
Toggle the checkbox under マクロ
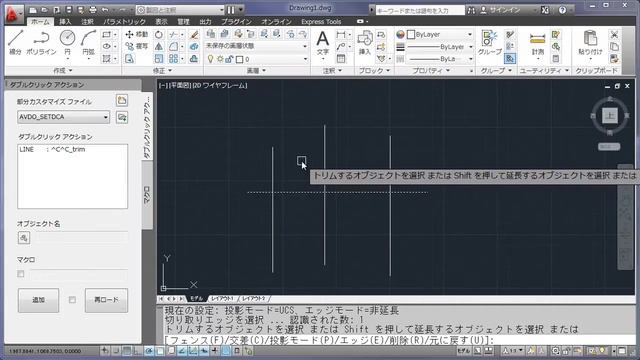coord(21,273)
